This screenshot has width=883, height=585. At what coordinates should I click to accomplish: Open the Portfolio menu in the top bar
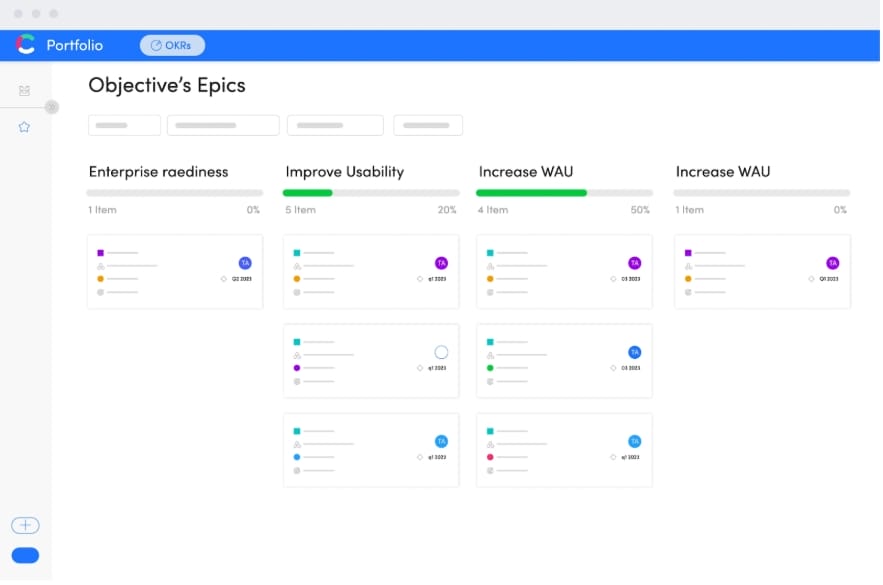[76, 45]
